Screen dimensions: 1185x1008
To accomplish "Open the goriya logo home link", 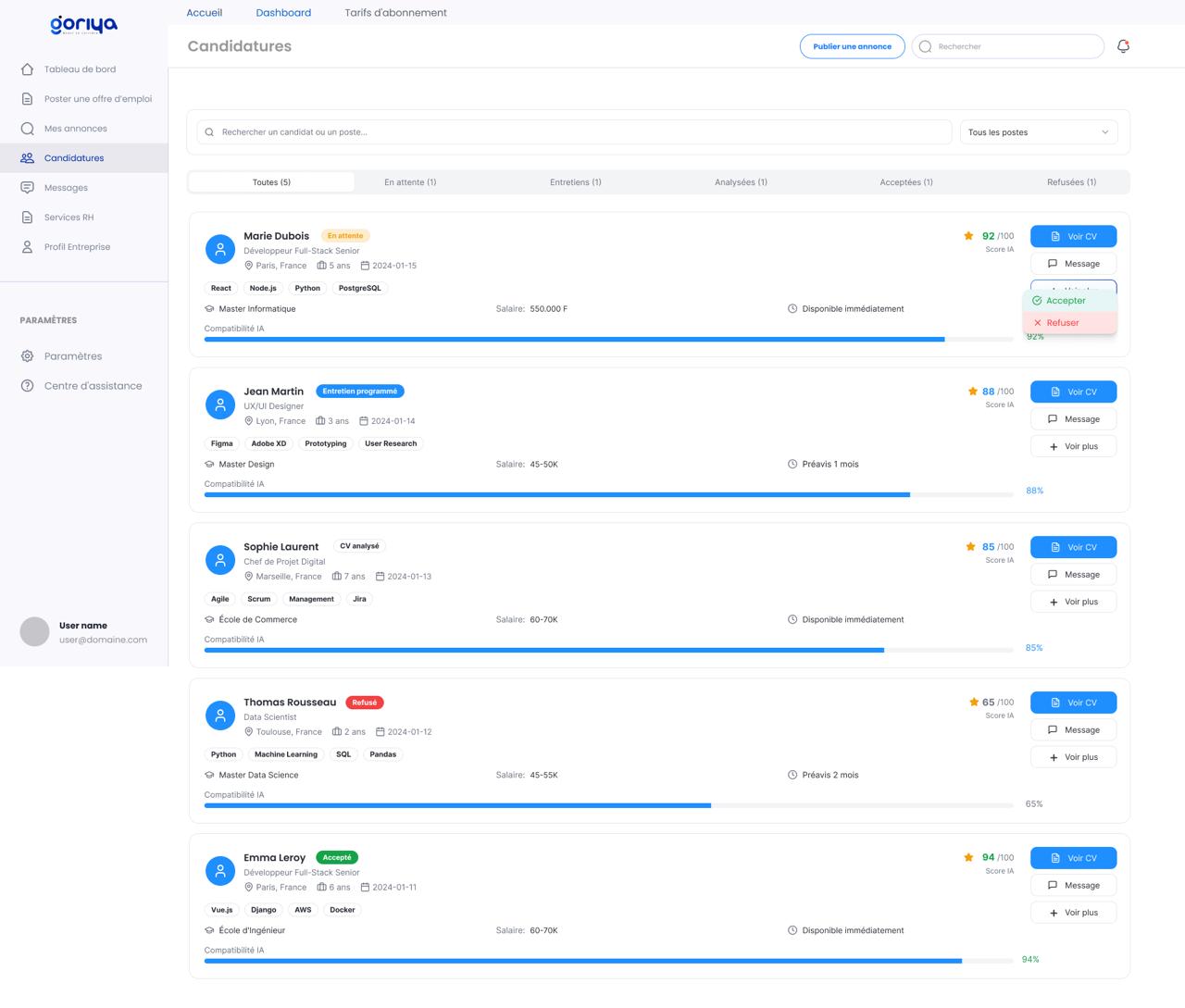I will [84, 25].
